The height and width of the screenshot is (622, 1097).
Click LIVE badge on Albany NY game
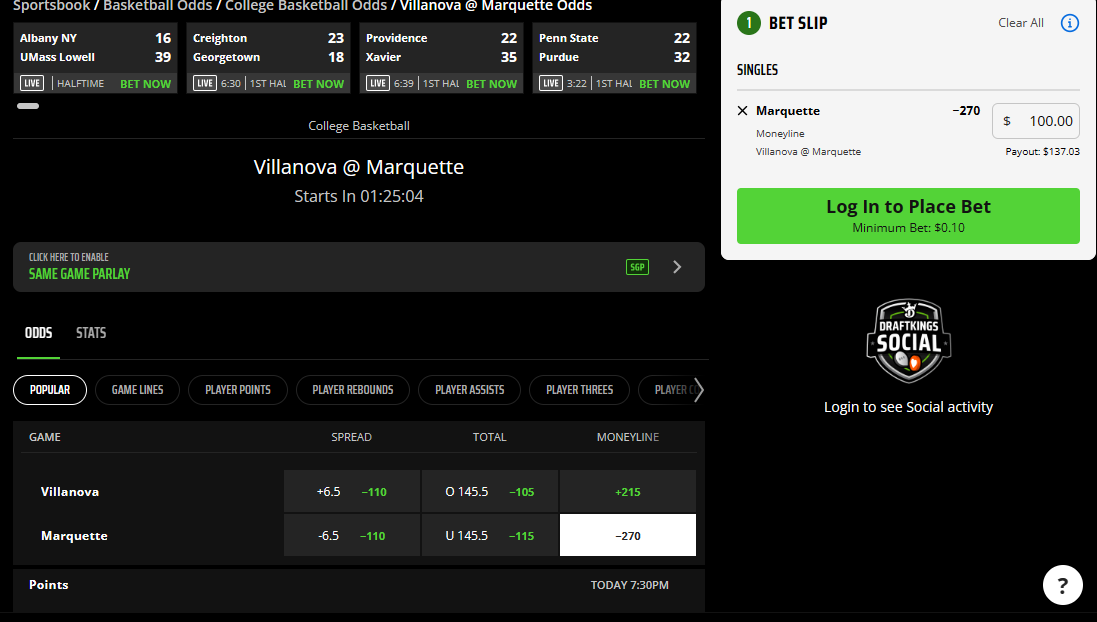[31, 84]
